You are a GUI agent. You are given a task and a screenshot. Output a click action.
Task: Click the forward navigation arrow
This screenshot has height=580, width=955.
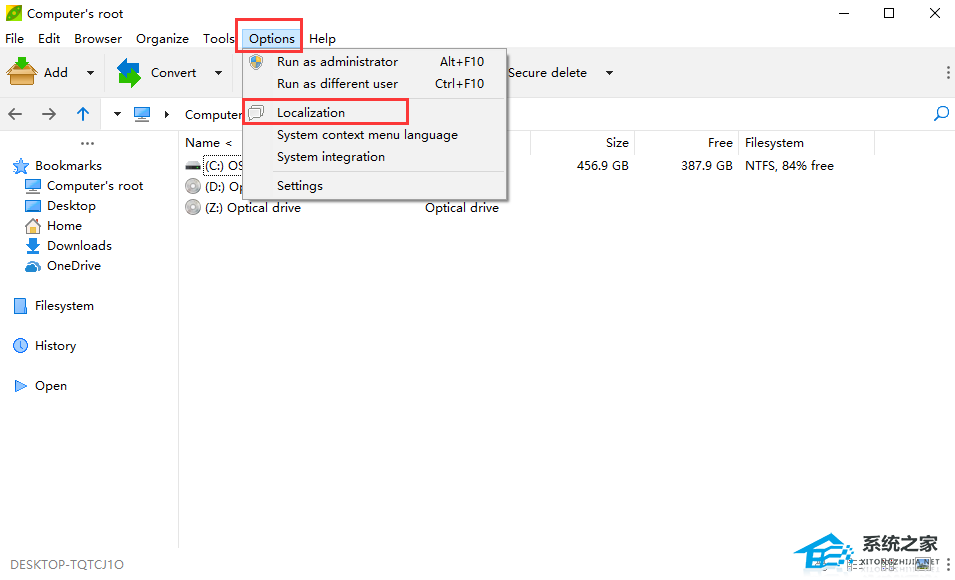[49, 114]
